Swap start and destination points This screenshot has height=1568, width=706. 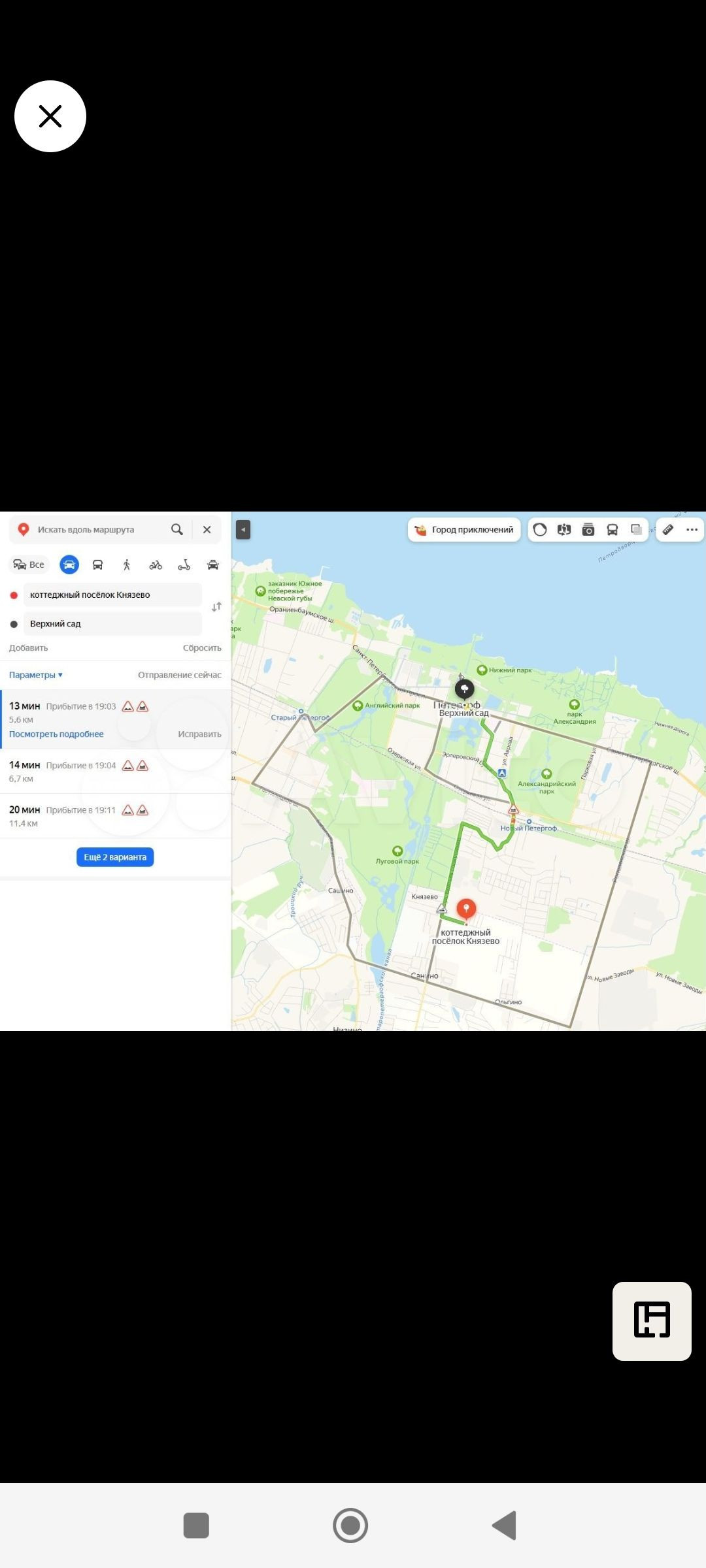(216, 607)
